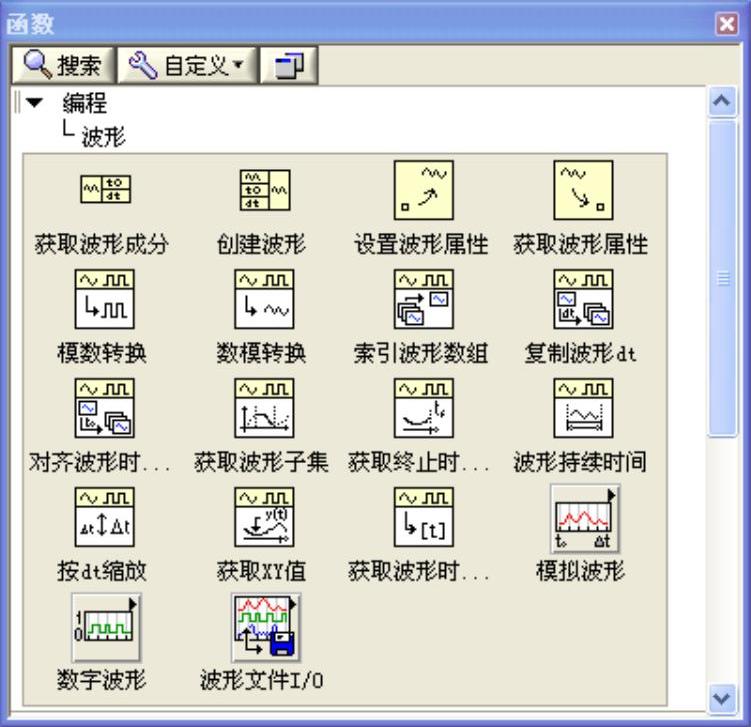Click the 获取XY值 text label
This screenshot has width=751, height=727.
pyautogui.click(x=261, y=571)
